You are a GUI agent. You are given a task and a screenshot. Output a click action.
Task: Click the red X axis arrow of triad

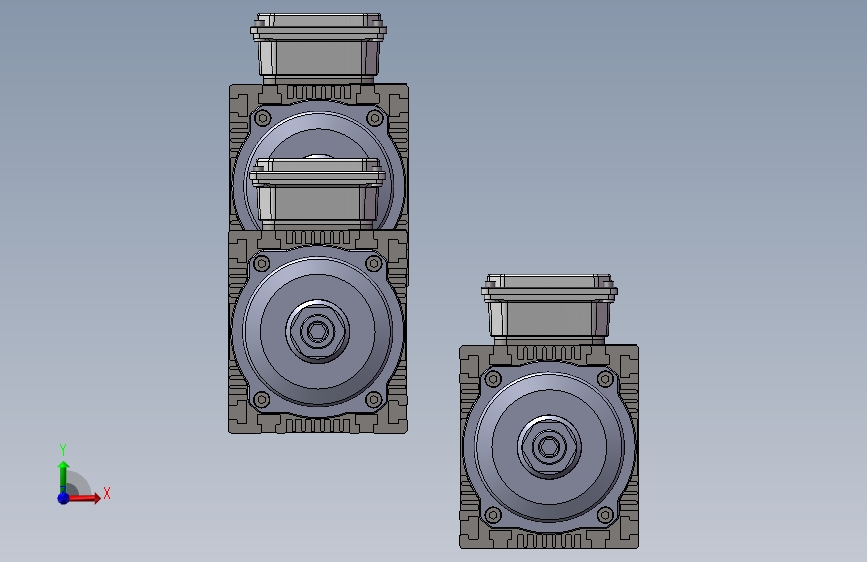[84, 498]
